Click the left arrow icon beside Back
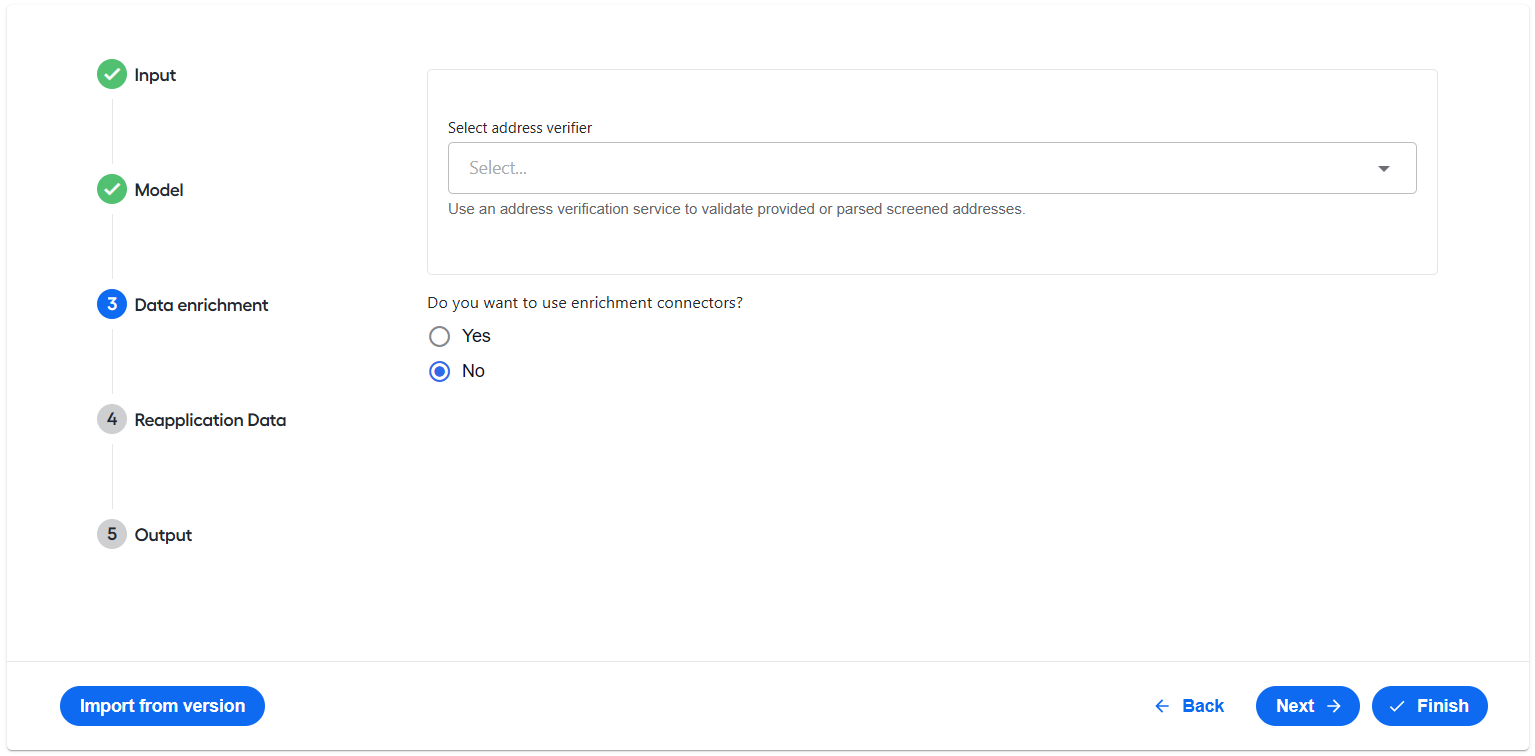Screen dimensions: 1535x756 (1162, 706)
